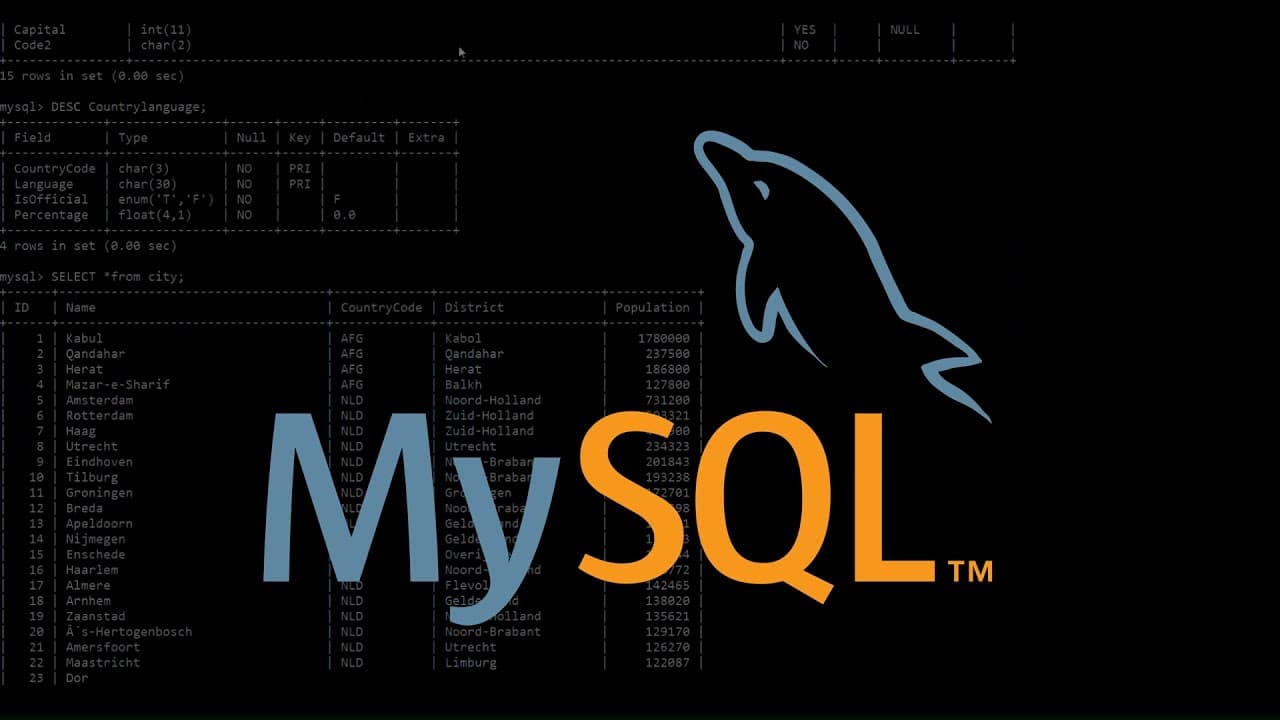Click the population value '142465'
The image size is (1280, 720).
click(668, 585)
